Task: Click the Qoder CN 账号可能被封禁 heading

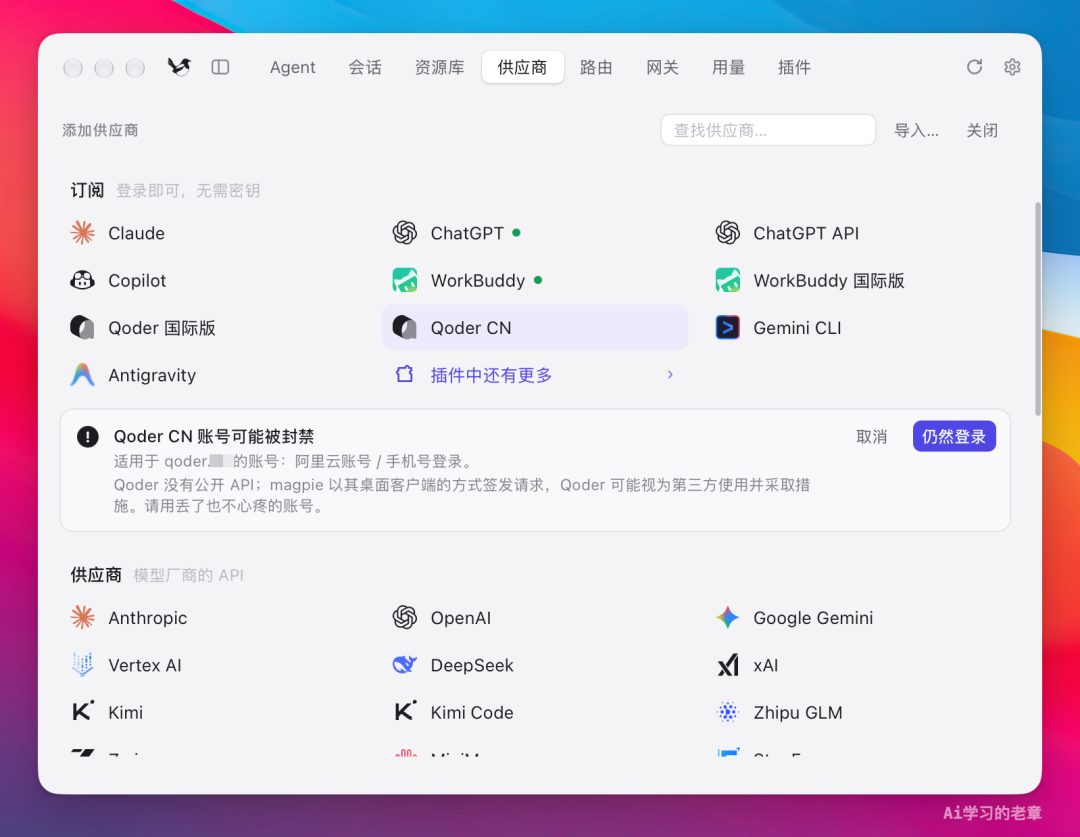Action: tap(214, 436)
